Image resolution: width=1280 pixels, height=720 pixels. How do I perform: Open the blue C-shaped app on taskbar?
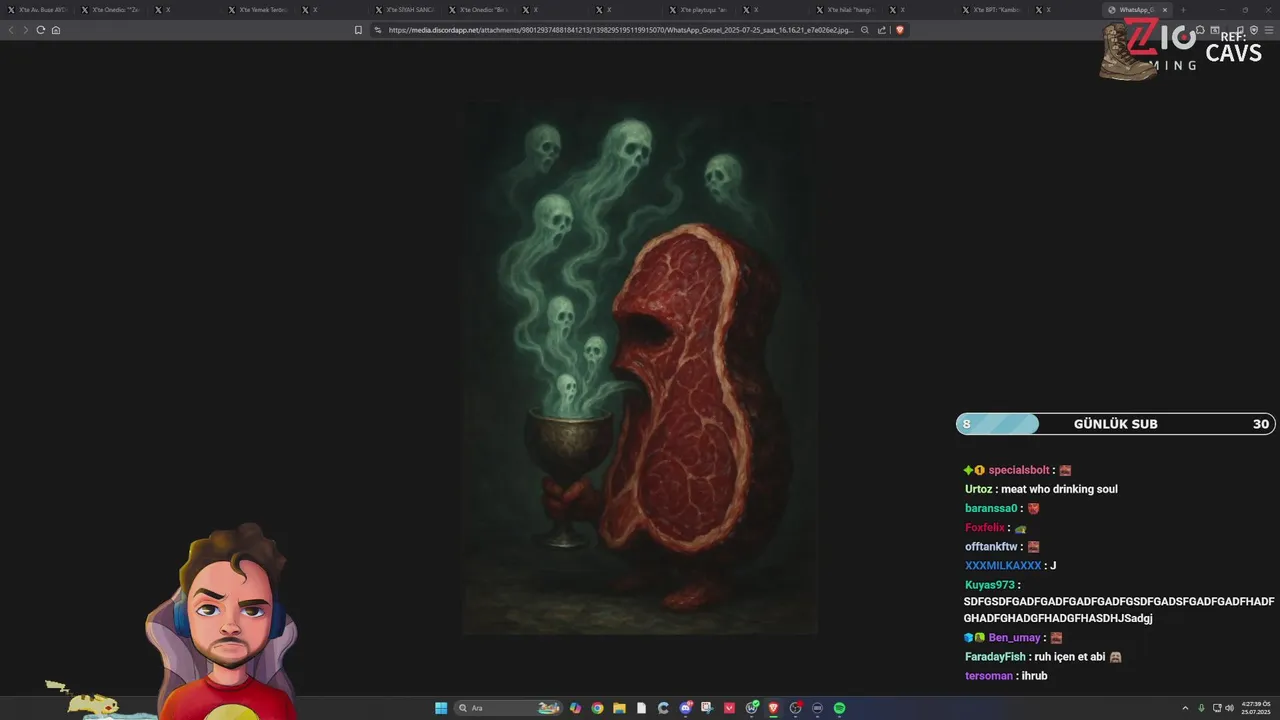(x=663, y=708)
